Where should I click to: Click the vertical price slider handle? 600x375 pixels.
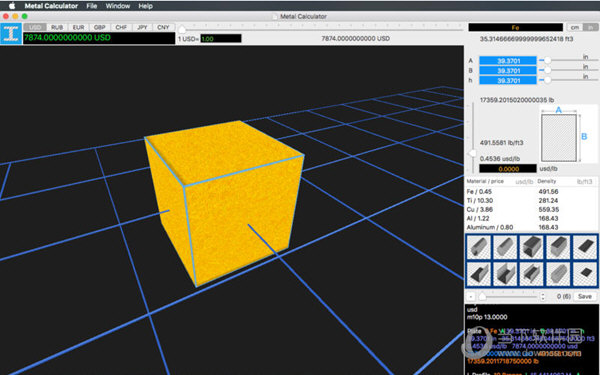(473, 153)
